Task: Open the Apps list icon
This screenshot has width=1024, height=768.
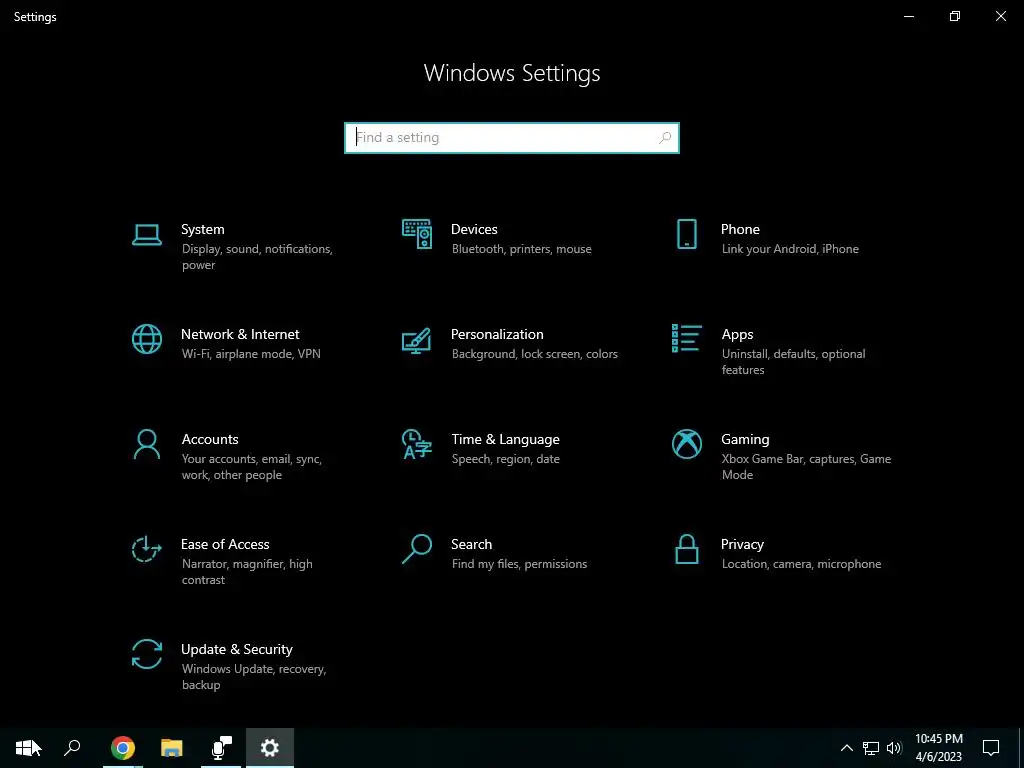Action: click(686, 338)
